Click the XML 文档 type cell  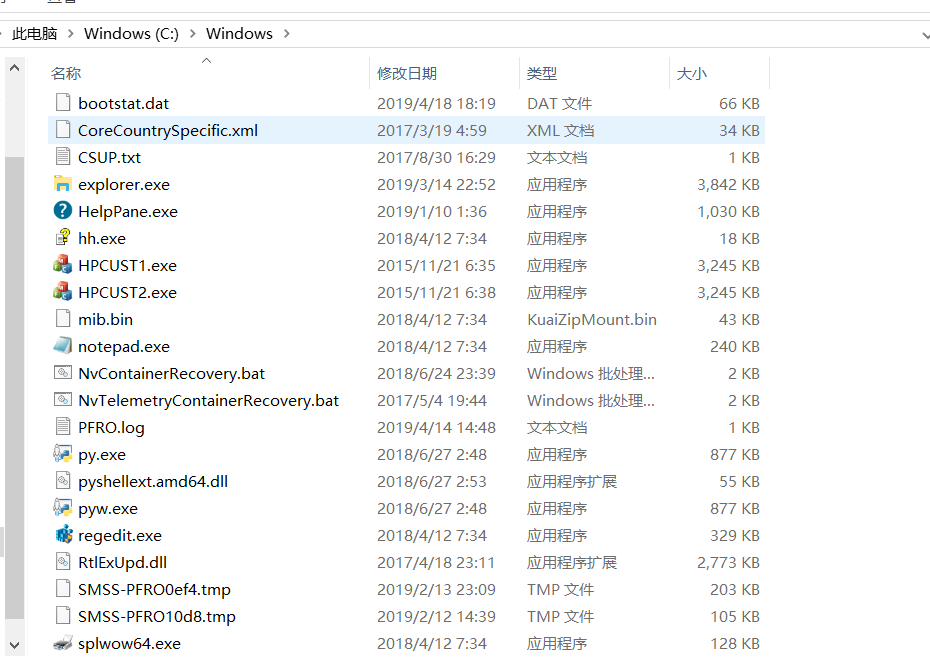click(x=560, y=130)
